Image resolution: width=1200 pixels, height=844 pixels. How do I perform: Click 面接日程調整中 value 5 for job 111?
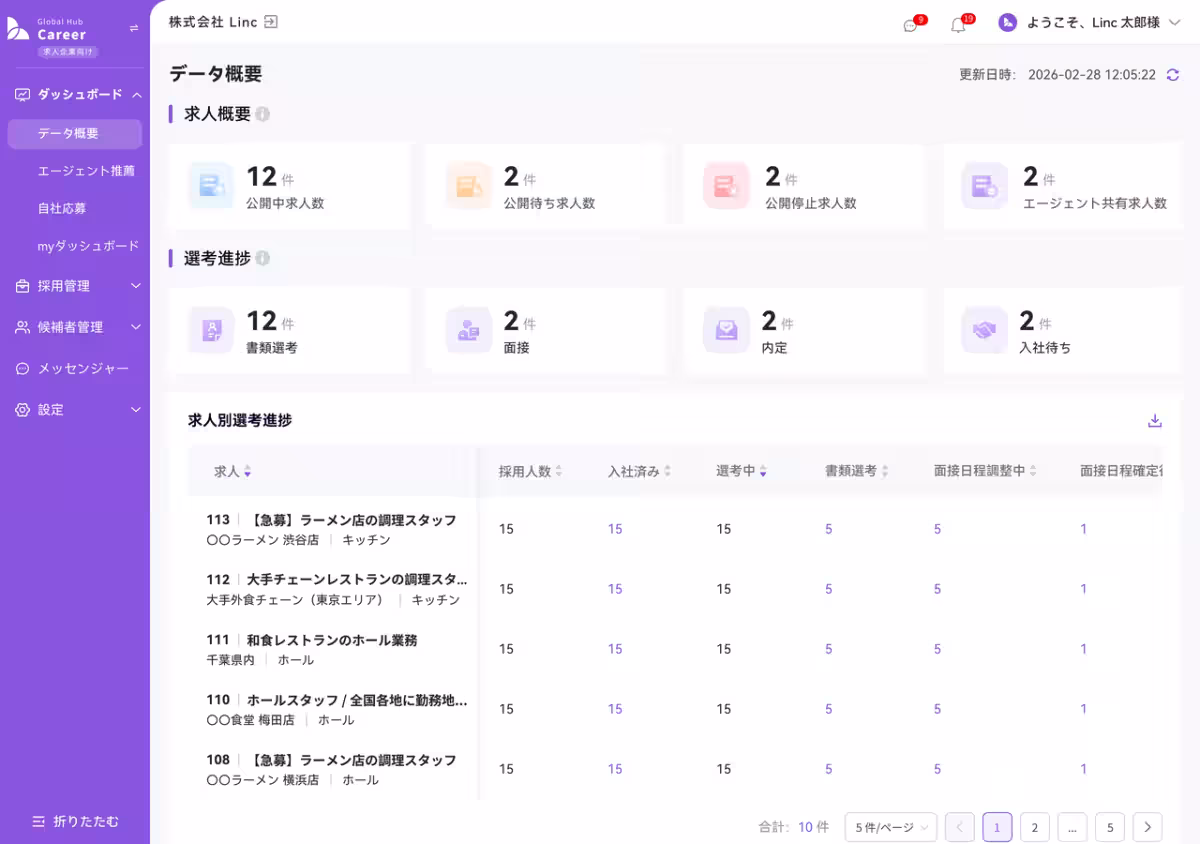coord(937,649)
